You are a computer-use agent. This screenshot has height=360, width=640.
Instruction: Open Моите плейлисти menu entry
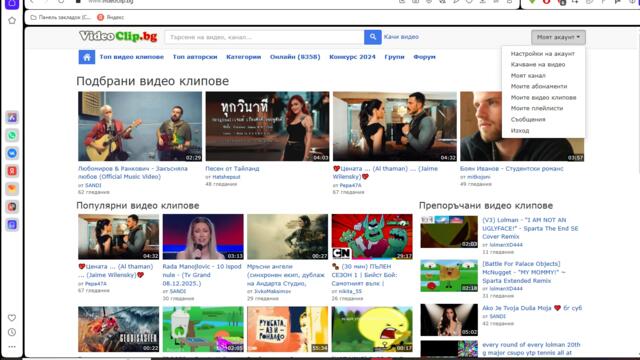pyautogui.click(x=537, y=108)
